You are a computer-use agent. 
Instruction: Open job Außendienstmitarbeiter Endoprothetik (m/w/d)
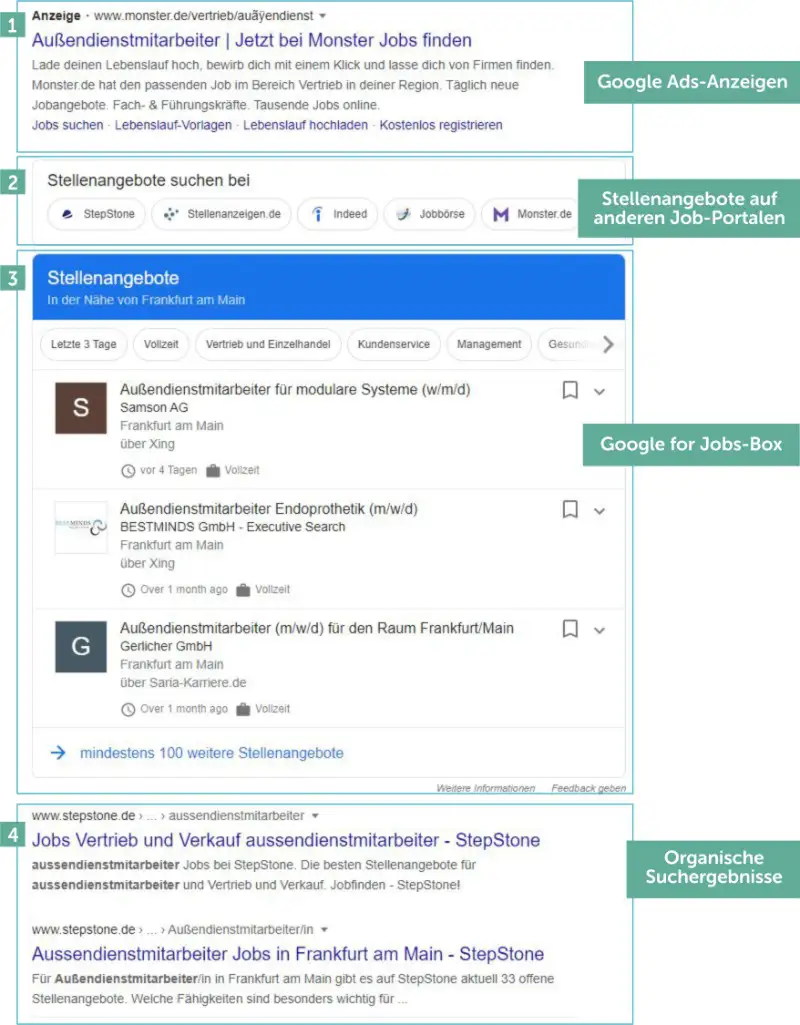coord(269,509)
